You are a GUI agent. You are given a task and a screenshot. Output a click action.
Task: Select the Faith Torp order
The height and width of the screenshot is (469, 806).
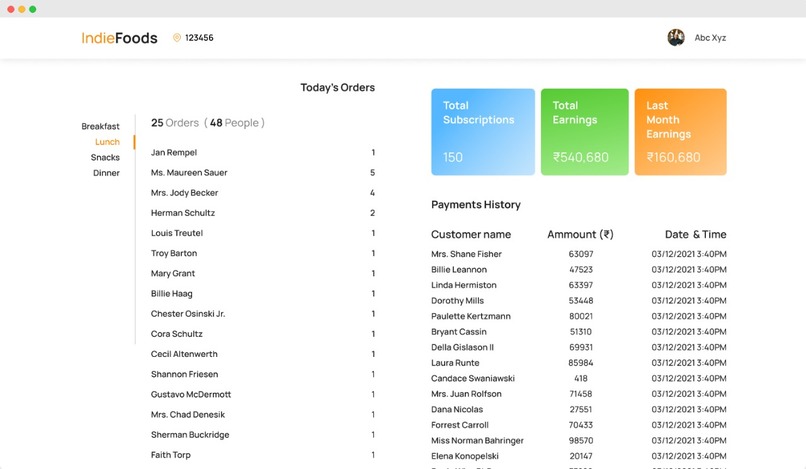pyautogui.click(x=263, y=455)
